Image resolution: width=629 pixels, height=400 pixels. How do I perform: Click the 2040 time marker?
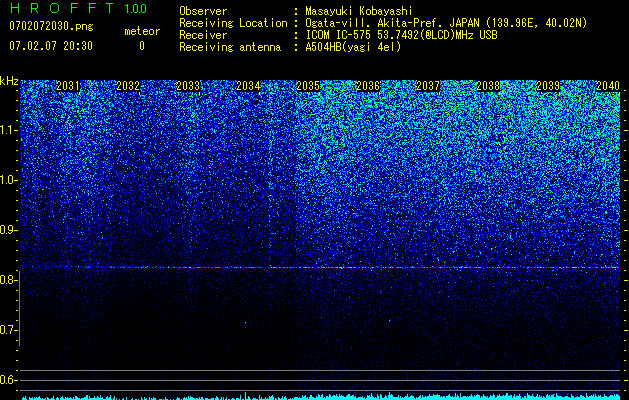pos(608,86)
